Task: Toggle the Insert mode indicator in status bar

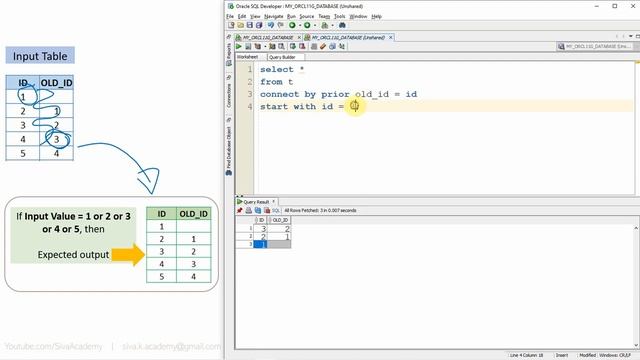Action: [562, 355]
